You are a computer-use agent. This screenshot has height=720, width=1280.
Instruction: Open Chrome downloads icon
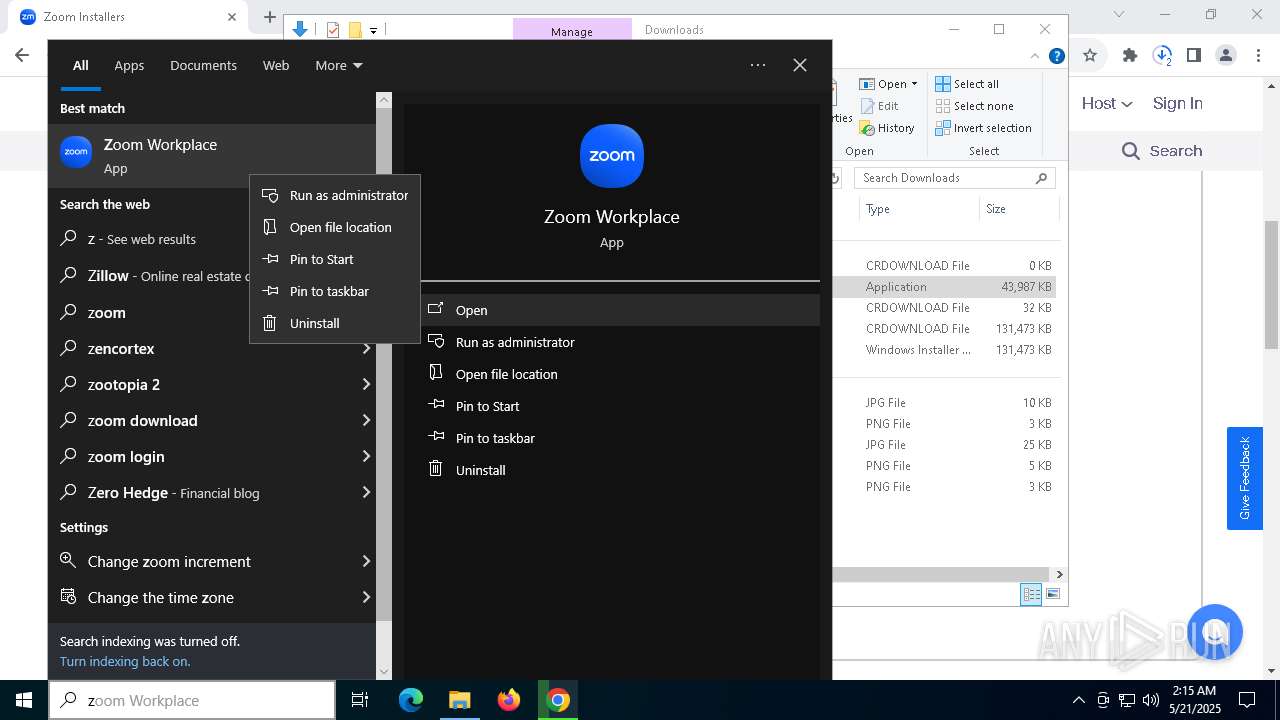(1162, 55)
